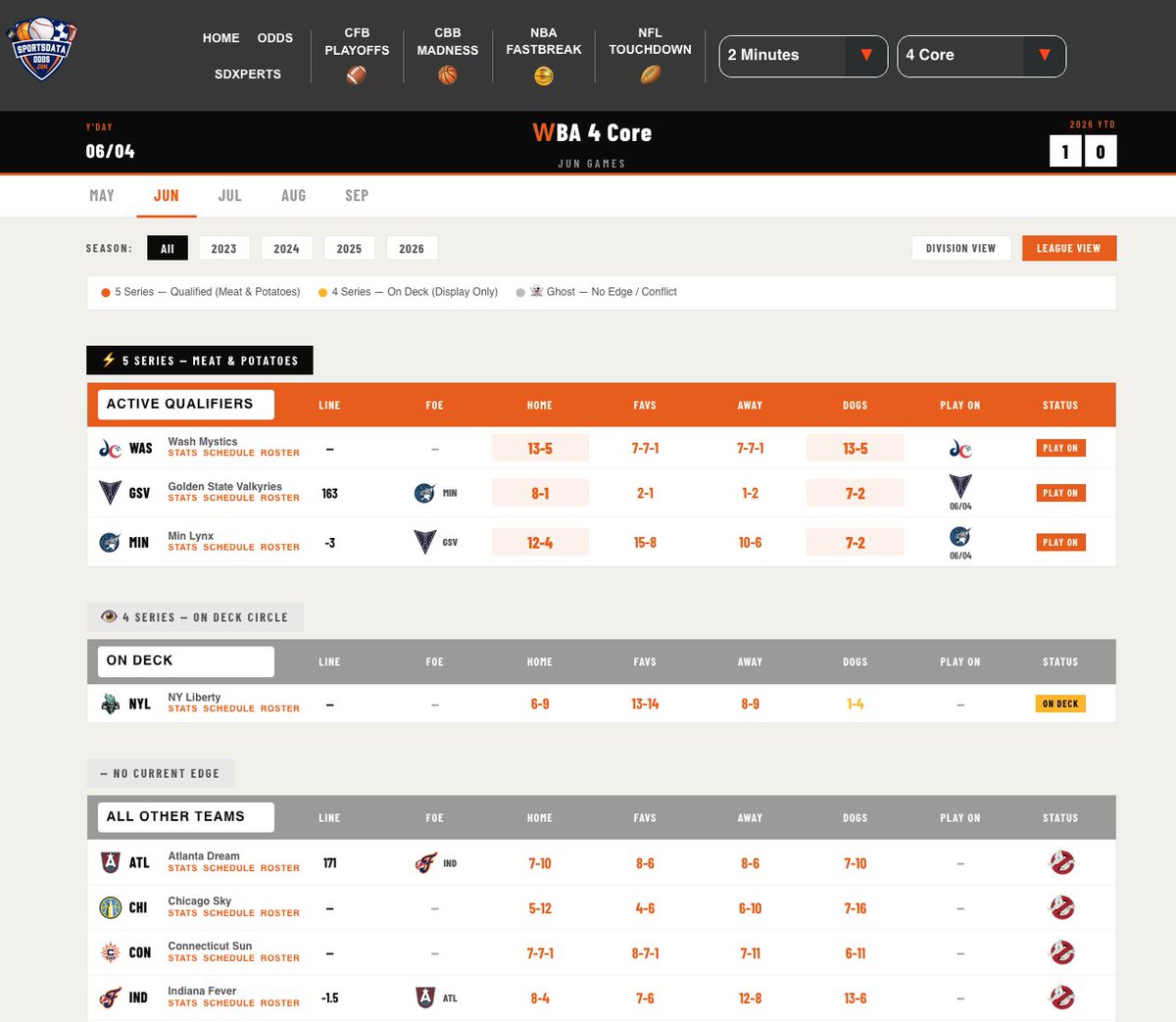
Task: Click Indiana Fever line value -1.5
Action: tap(330, 998)
